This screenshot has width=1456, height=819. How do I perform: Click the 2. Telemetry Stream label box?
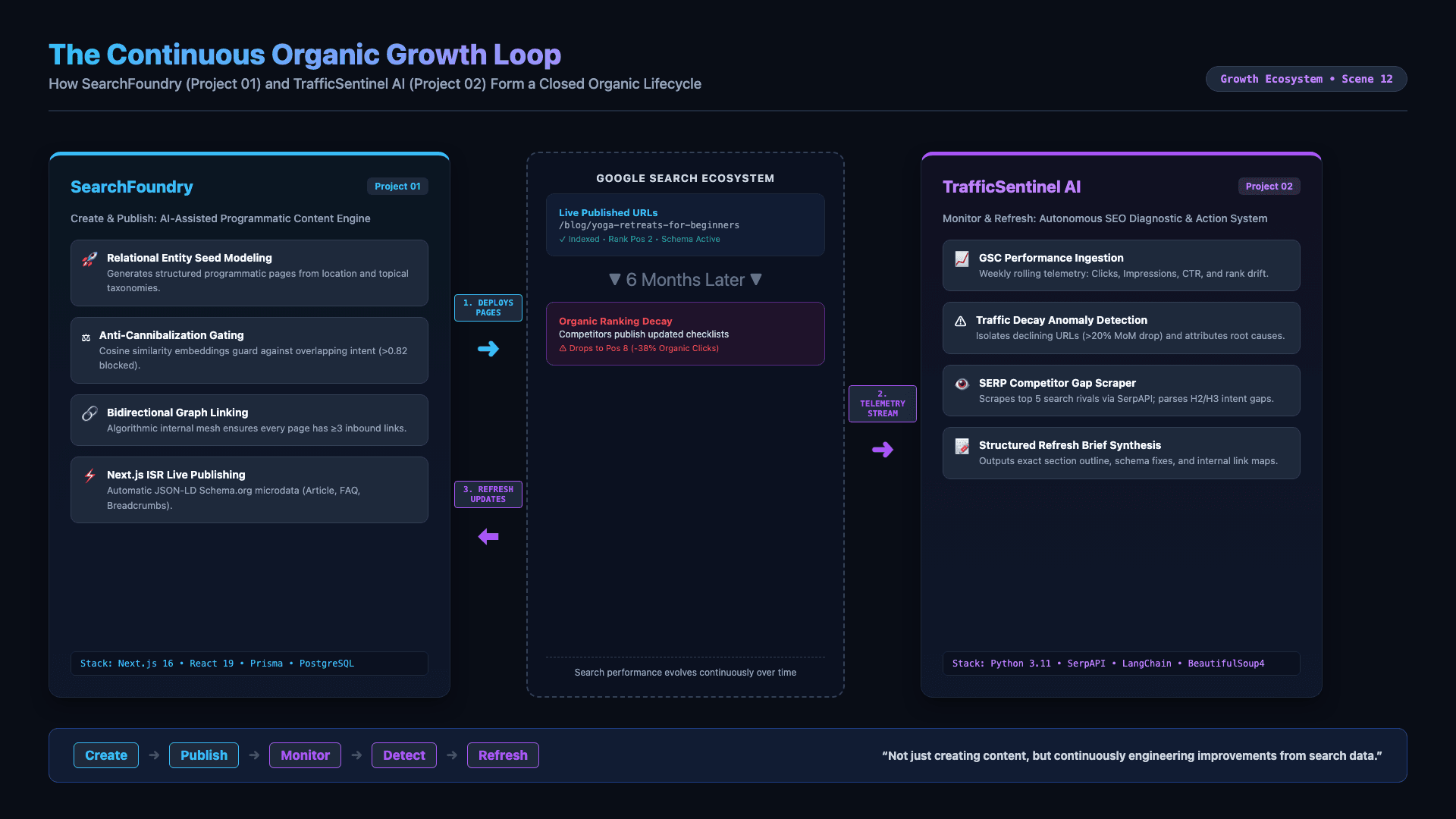pos(883,403)
